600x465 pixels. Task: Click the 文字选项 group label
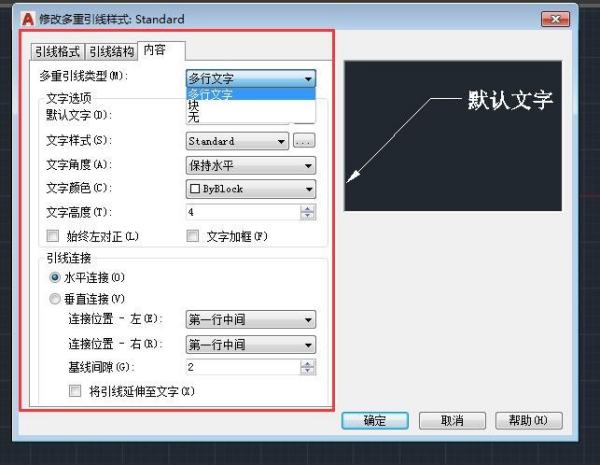(x=68, y=98)
